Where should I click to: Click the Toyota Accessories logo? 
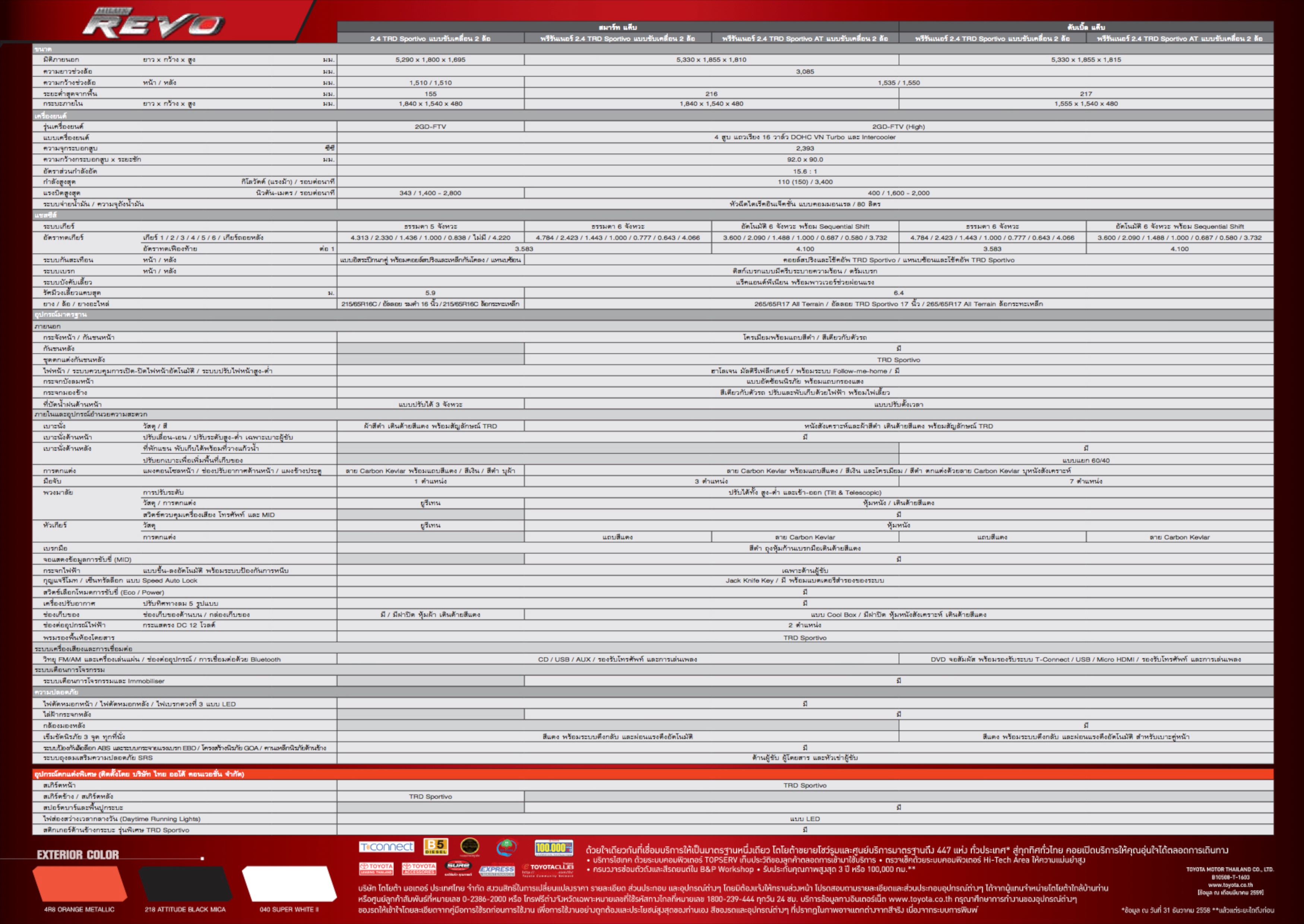point(419,868)
